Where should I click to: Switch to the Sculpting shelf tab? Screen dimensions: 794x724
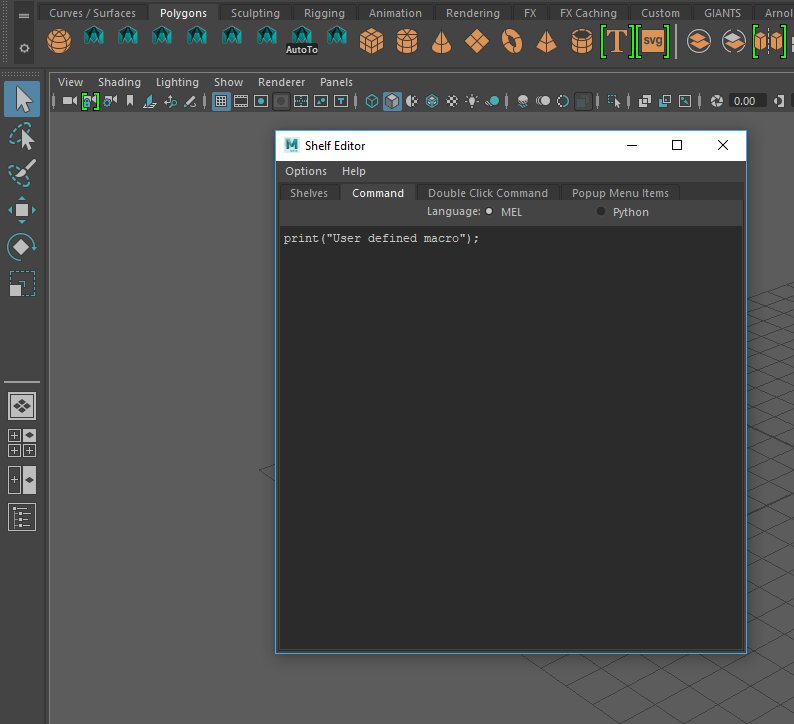pyautogui.click(x=255, y=13)
